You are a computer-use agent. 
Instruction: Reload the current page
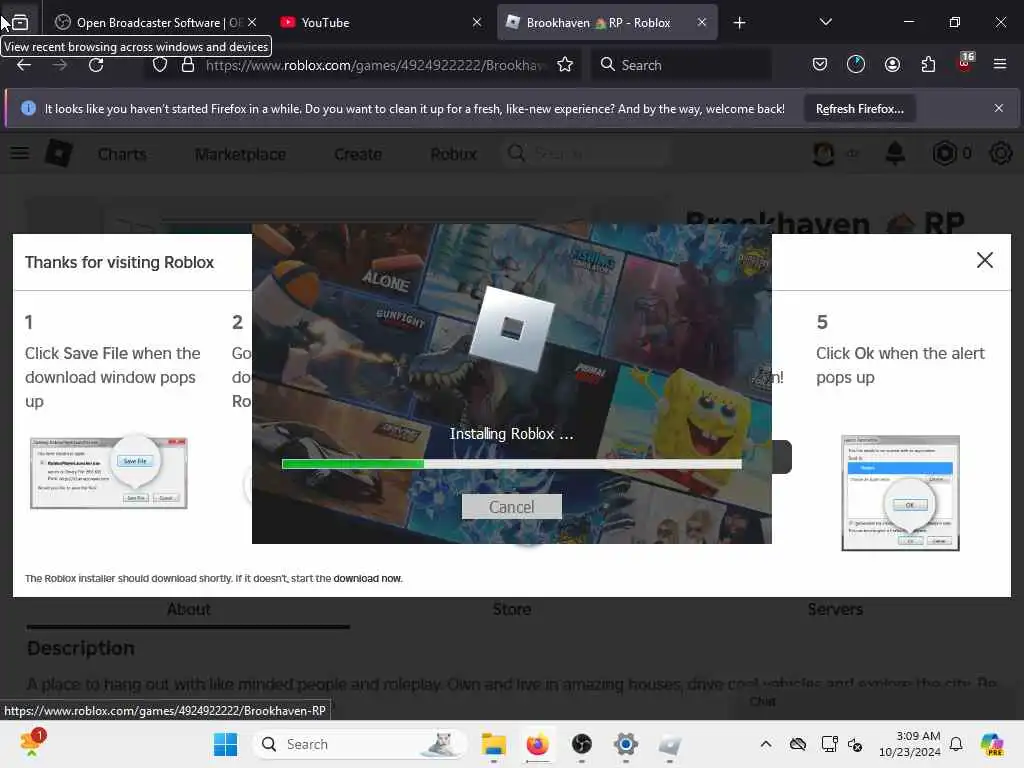pyautogui.click(x=96, y=65)
